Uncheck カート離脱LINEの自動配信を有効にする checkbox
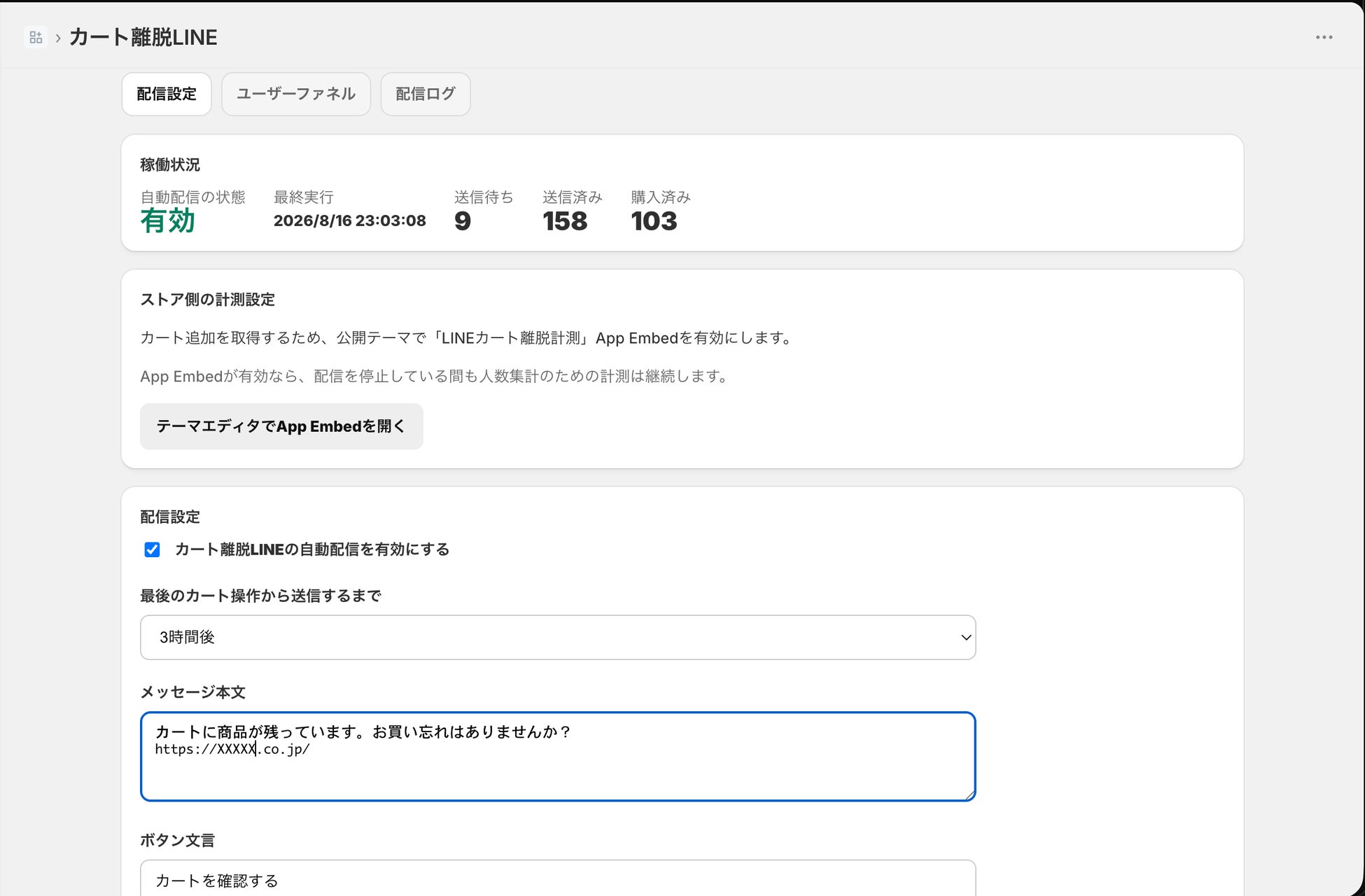 [x=152, y=549]
